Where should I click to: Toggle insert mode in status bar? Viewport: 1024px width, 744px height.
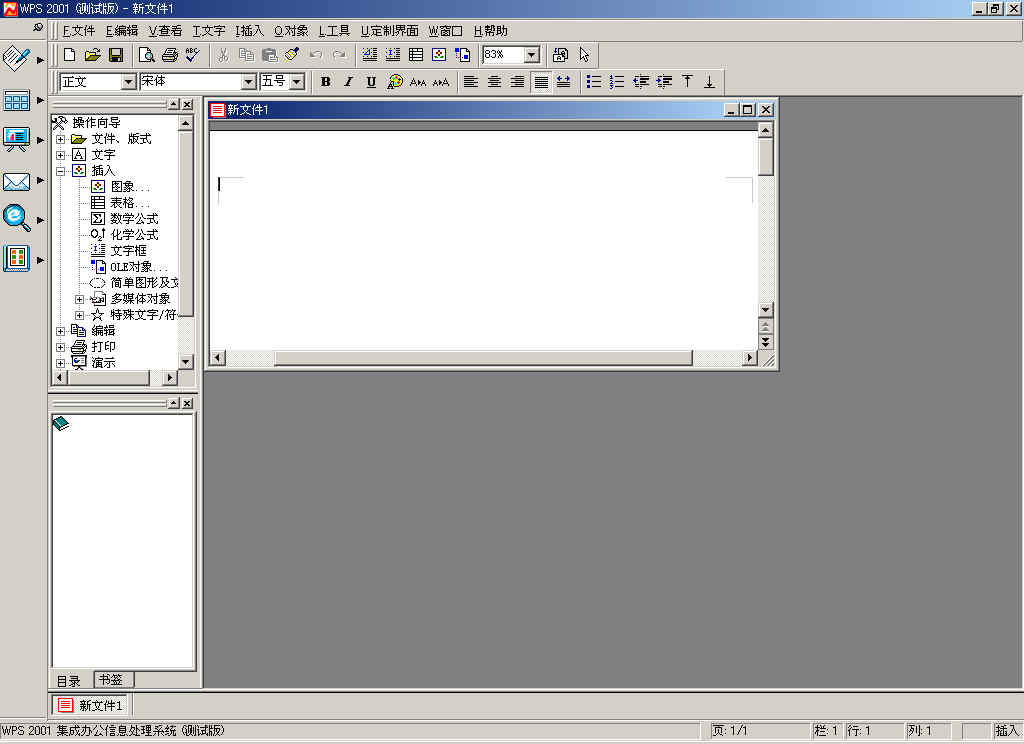[1006, 730]
